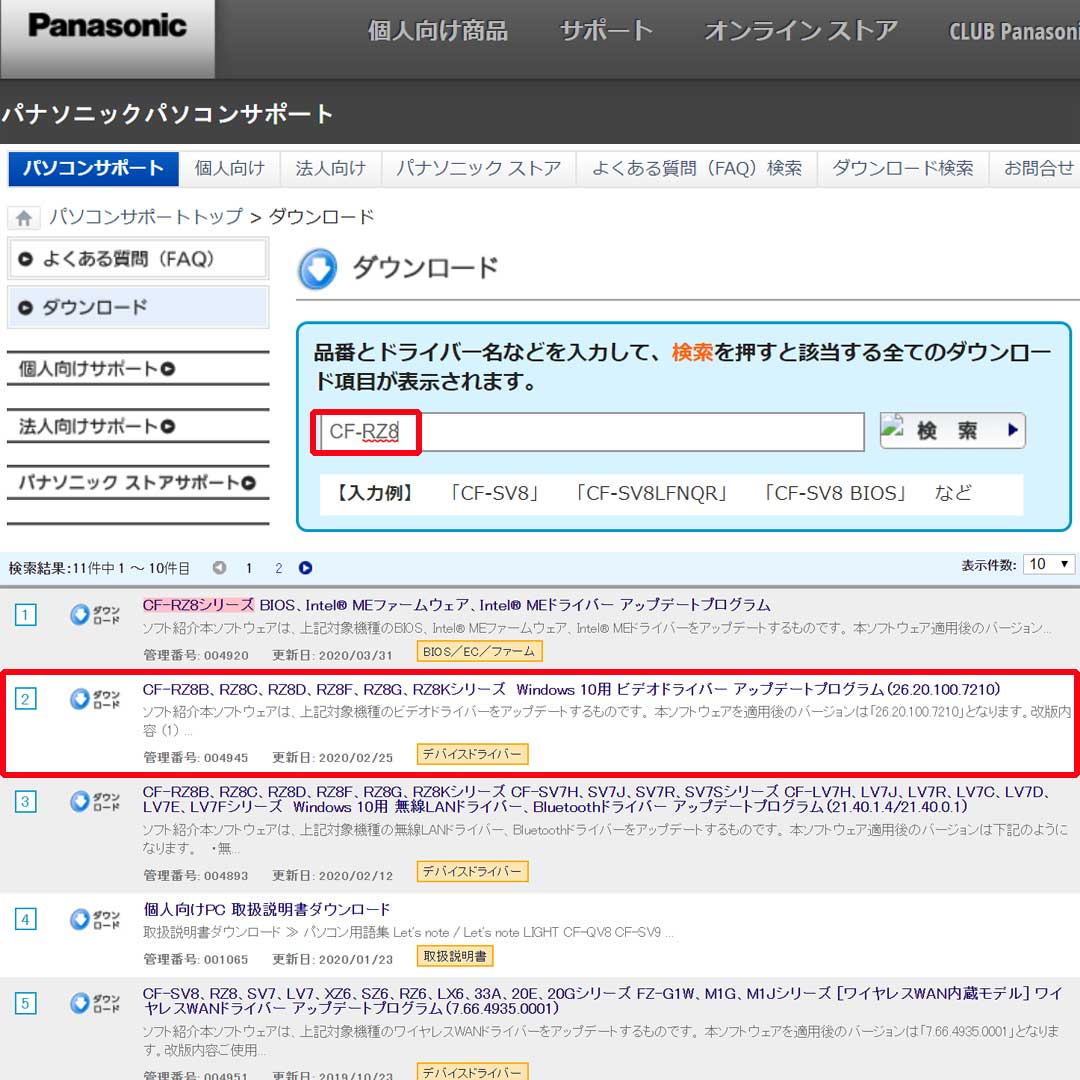Open CF-RZ8シリーズ BIOS update program link
The image size is (1080, 1080).
point(456,605)
